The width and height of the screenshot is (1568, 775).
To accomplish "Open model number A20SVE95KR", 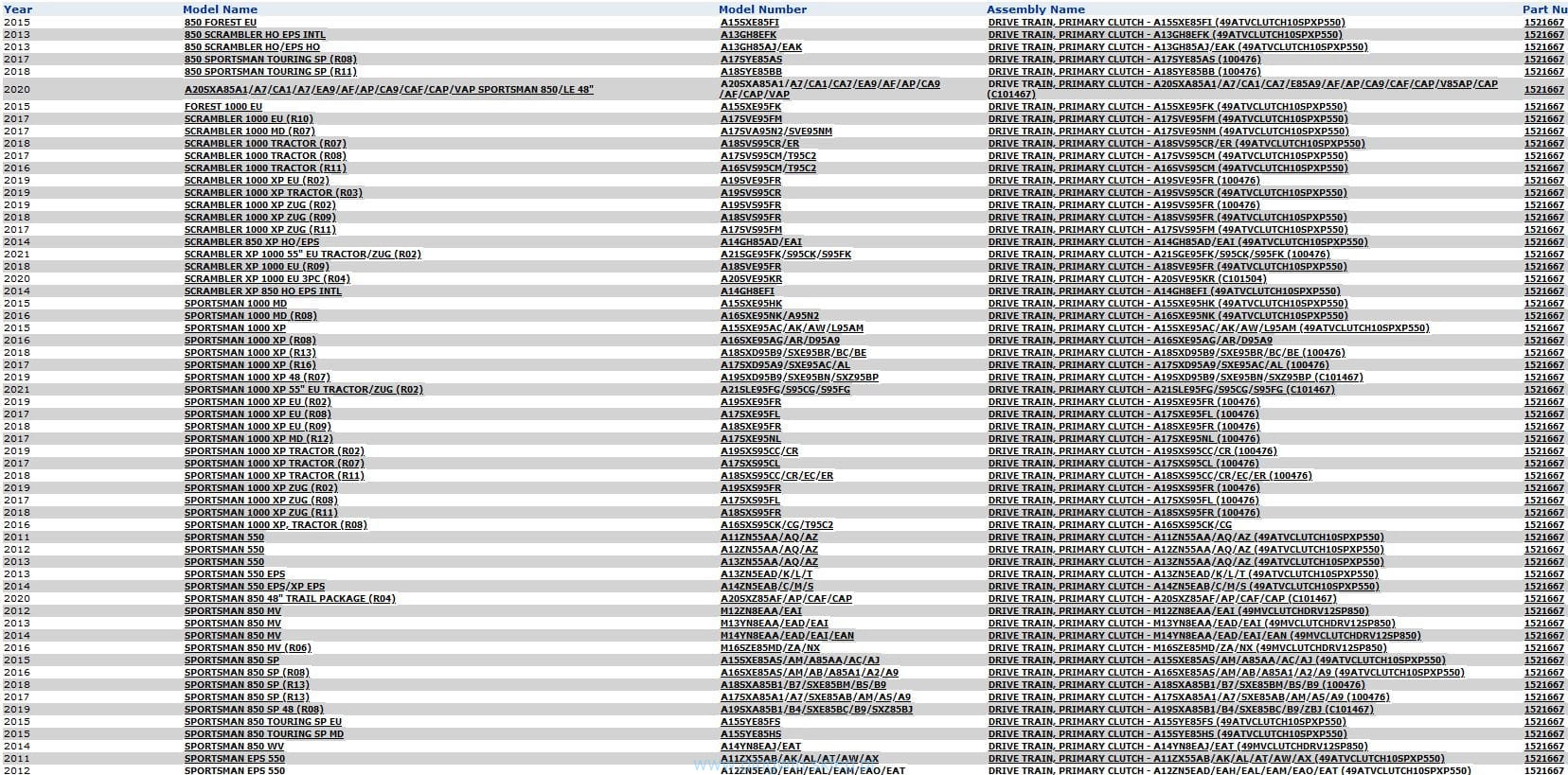I will tap(751, 279).
